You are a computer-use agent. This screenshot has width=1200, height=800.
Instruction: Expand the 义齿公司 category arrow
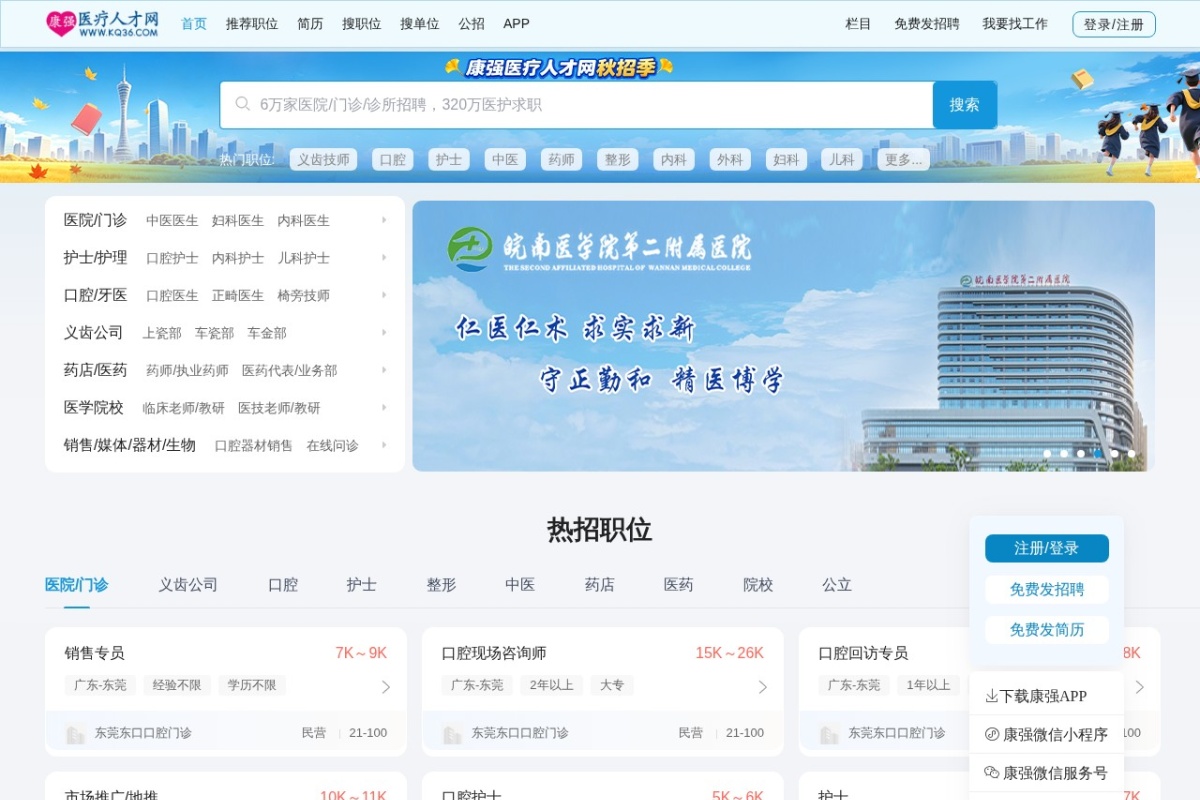pos(384,332)
